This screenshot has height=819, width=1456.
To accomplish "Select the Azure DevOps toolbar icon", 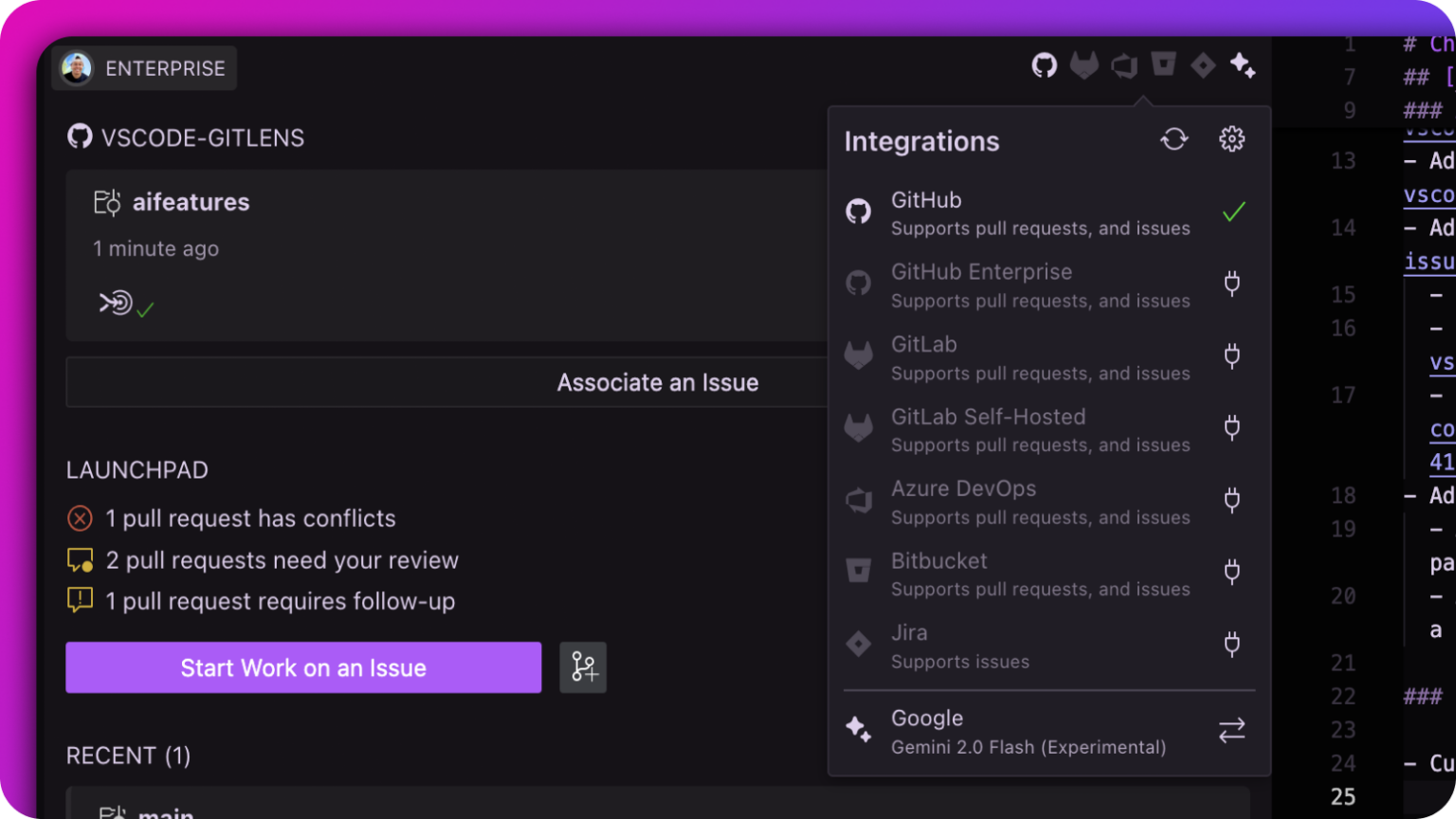I will pos(1124,65).
